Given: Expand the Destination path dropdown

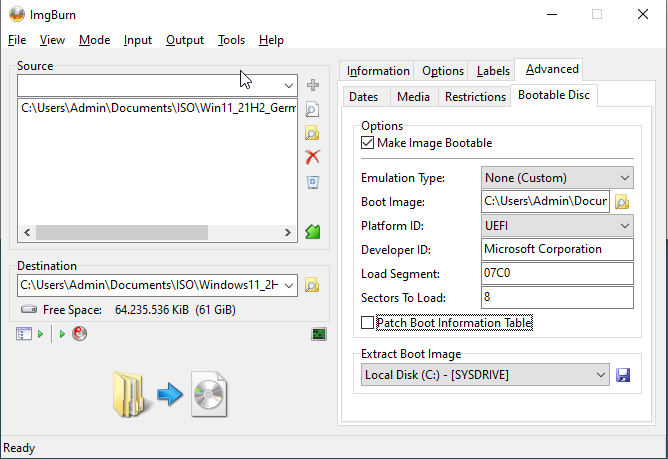Looking at the screenshot, I should pyautogui.click(x=289, y=285).
